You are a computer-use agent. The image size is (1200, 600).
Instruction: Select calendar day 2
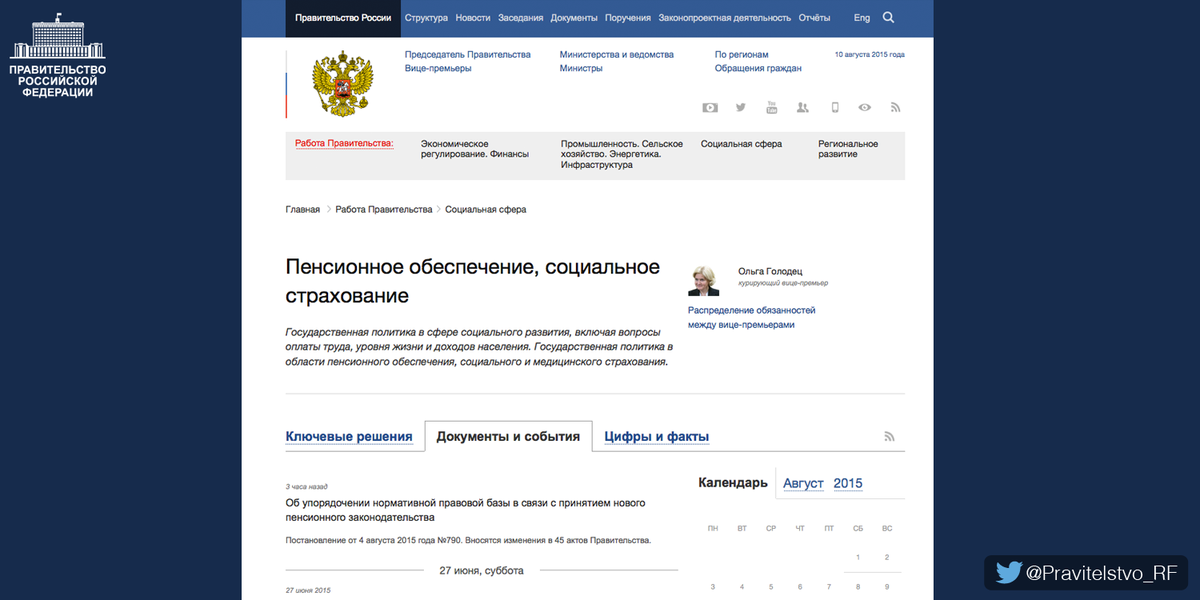[x=887, y=557]
